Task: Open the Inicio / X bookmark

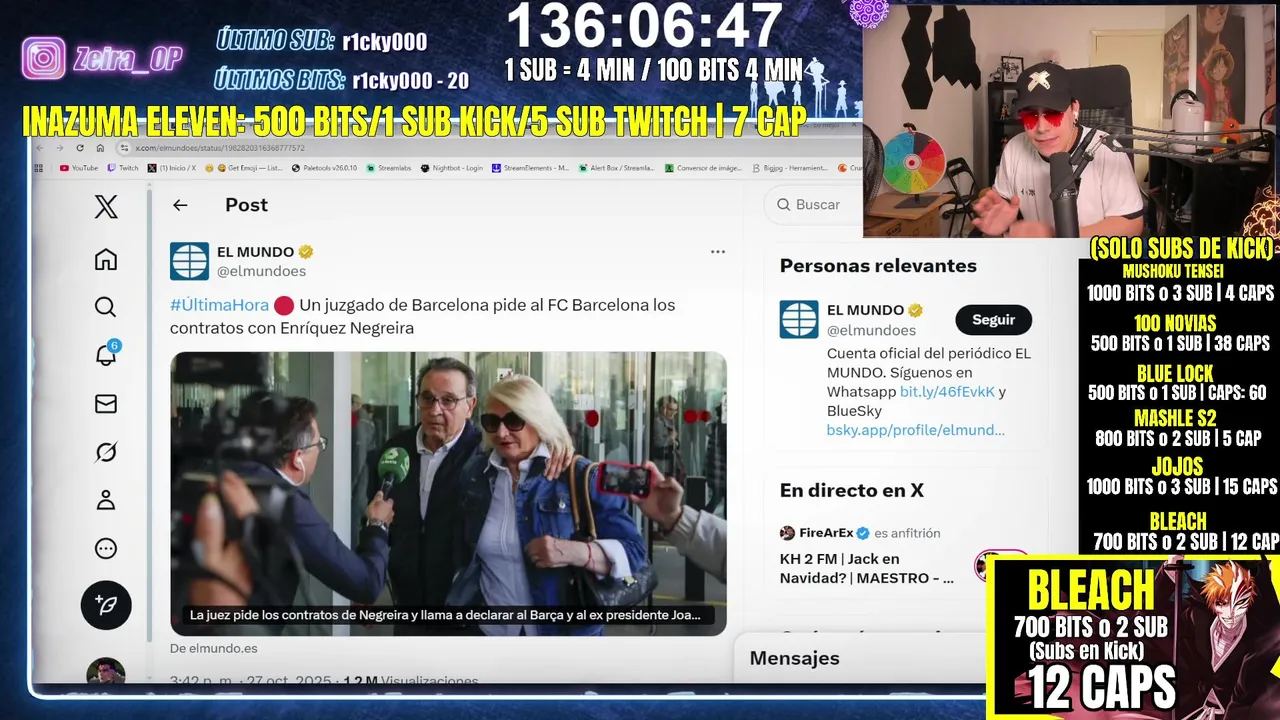Action: coord(172,168)
